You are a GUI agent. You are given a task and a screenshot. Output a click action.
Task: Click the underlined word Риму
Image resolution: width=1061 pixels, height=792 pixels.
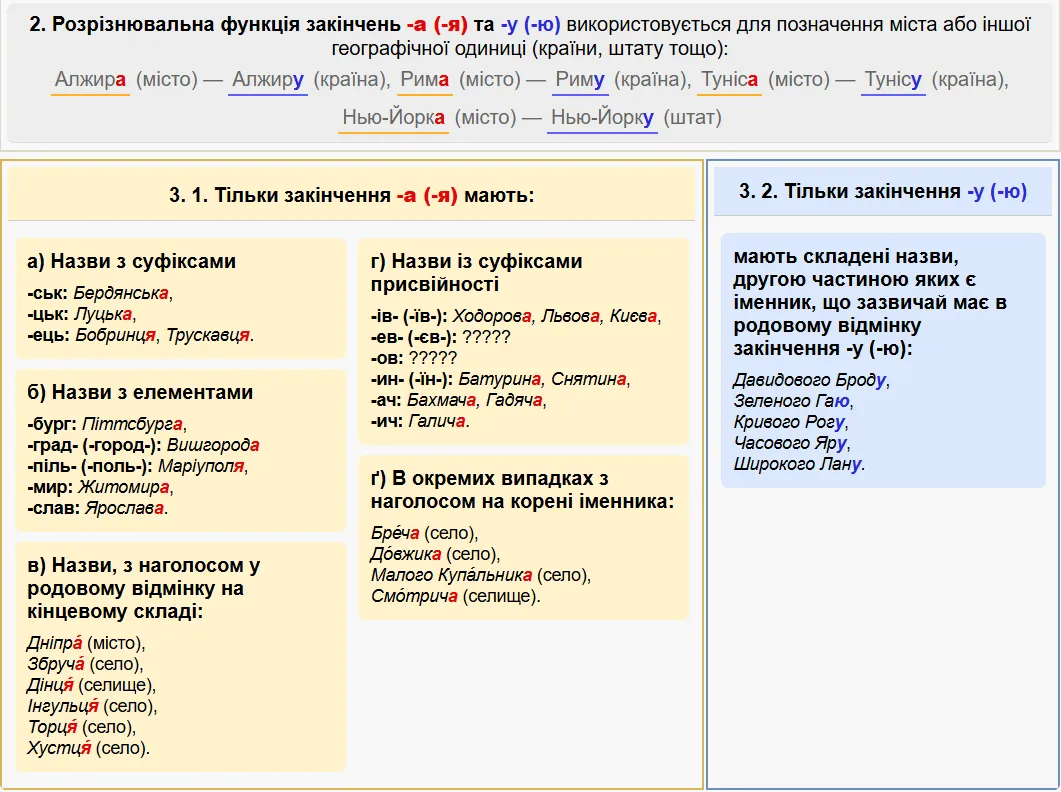point(579,80)
